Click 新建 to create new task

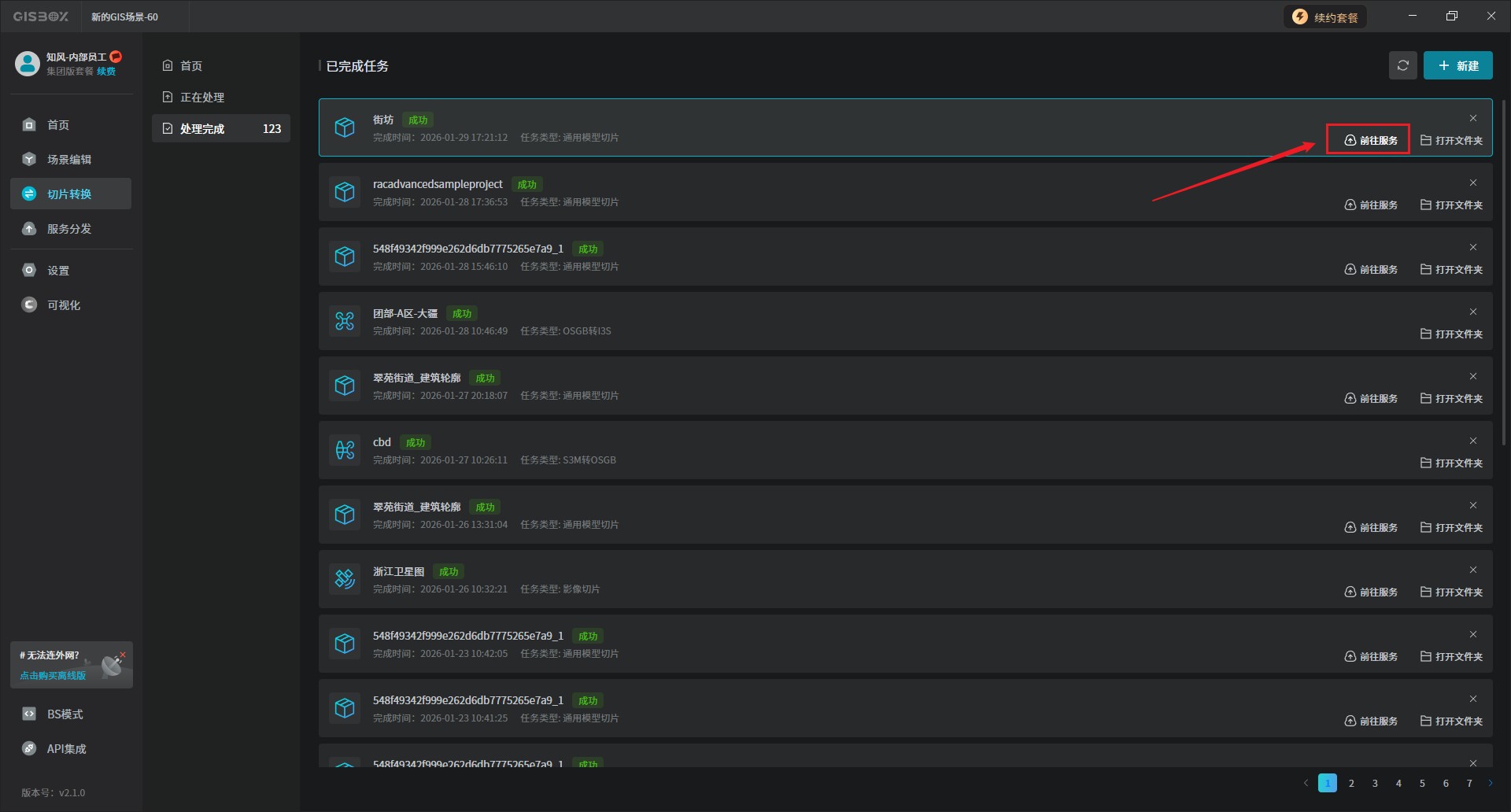coord(1457,66)
